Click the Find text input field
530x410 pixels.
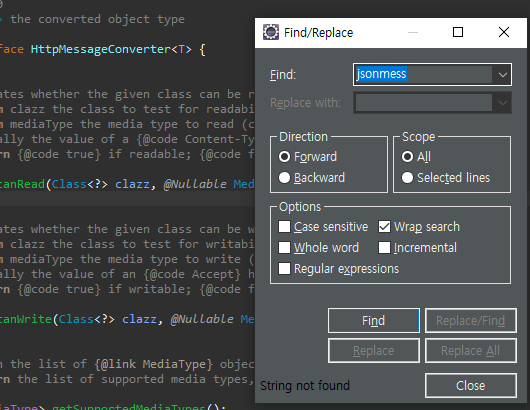tap(423, 74)
